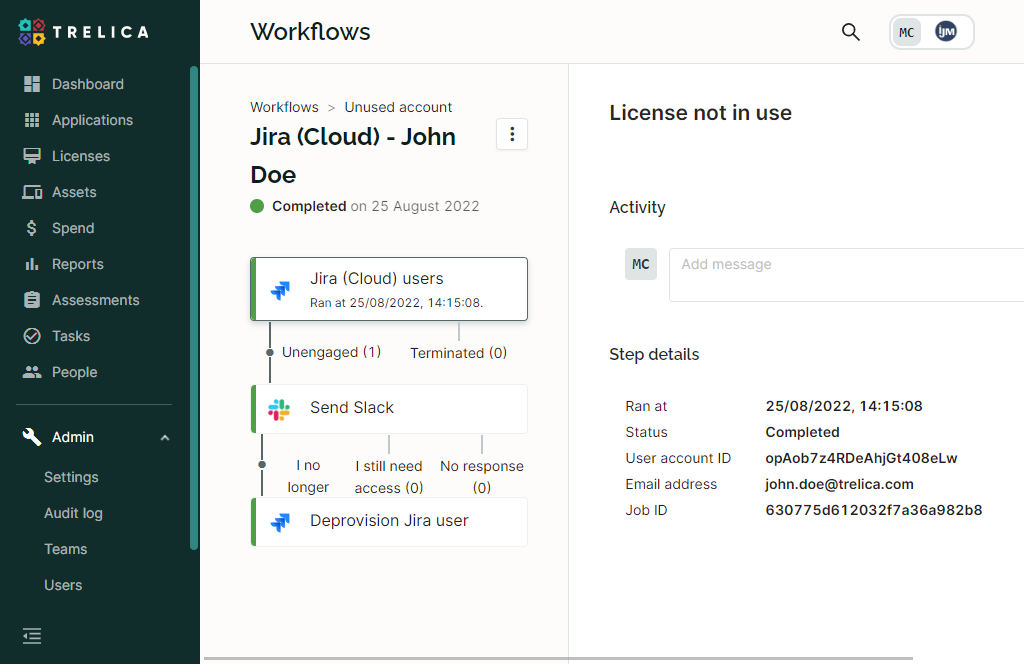The width and height of the screenshot is (1024, 664).
Task: Click the Admin wrench icon
Action: [32, 437]
